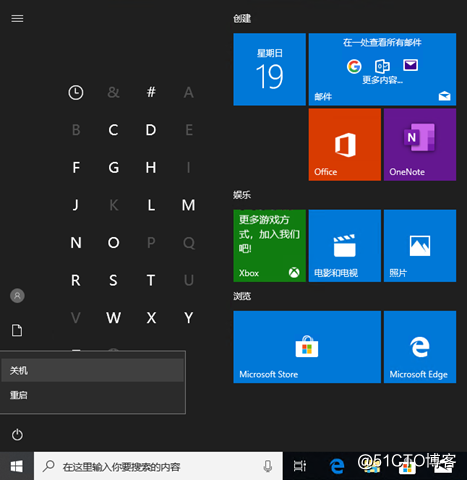The image size is (467, 480).
Task: Click the Google icon in Mail tile
Action: pos(354,66)
